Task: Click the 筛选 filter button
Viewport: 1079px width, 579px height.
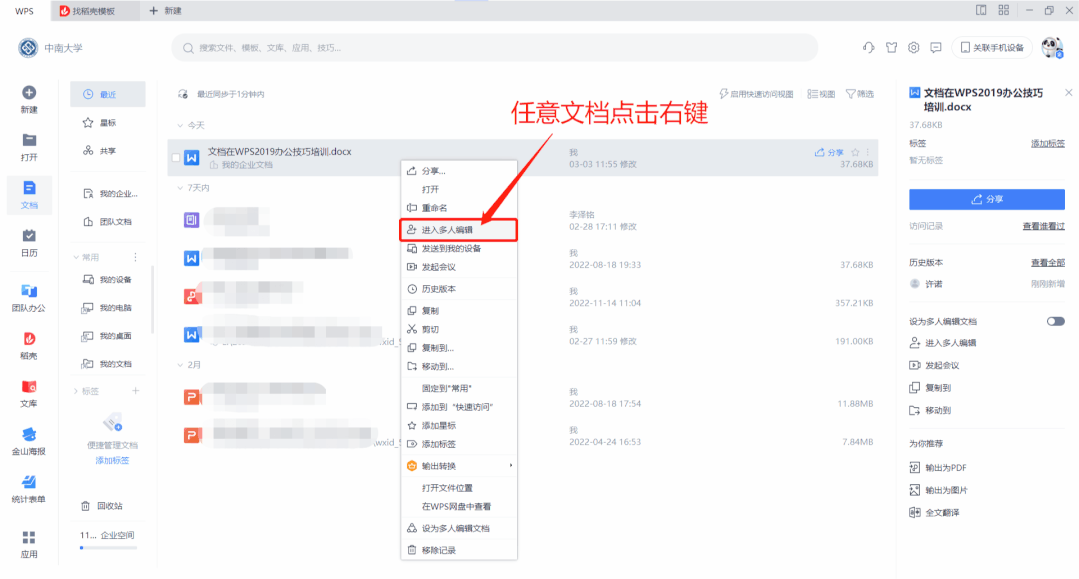Action: coord(859,94)
